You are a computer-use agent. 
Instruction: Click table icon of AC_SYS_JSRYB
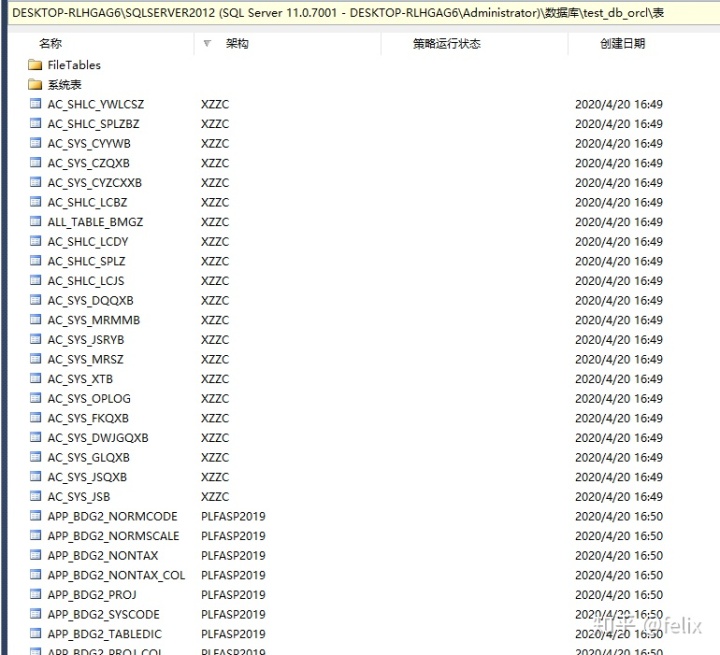point(35,339)
